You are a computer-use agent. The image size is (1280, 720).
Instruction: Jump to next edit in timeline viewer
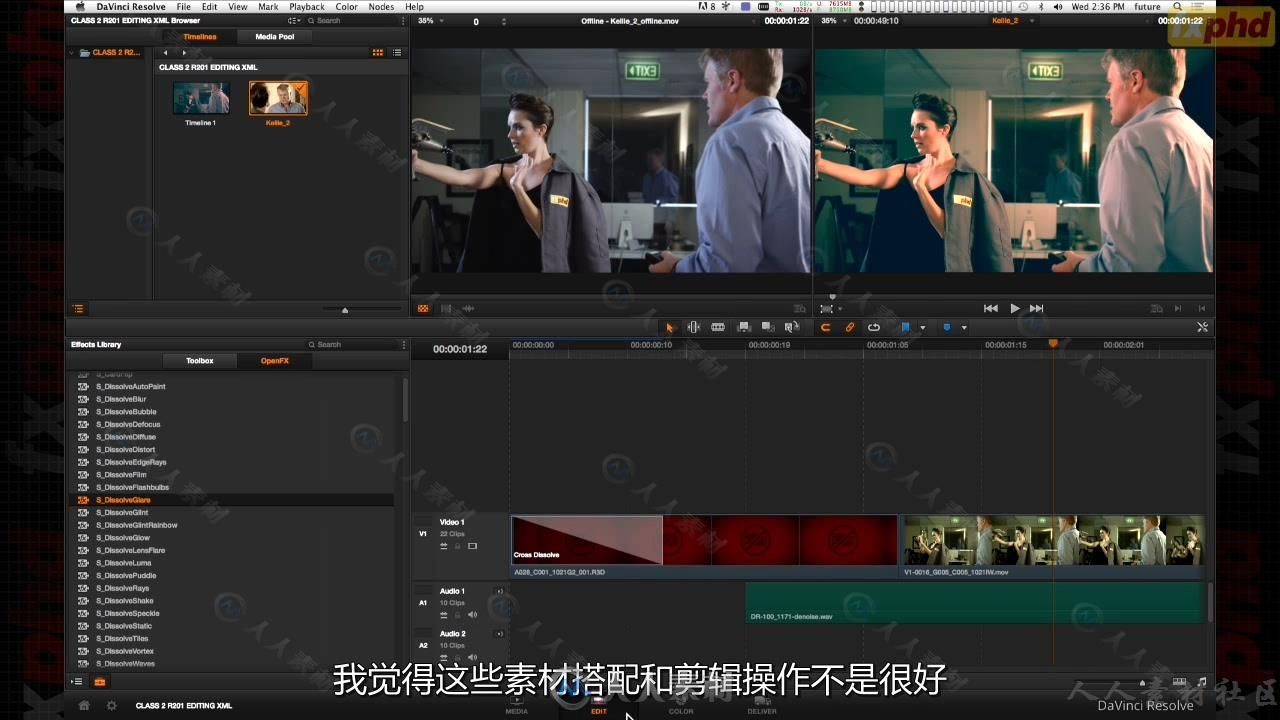[x=1037, y=309]
